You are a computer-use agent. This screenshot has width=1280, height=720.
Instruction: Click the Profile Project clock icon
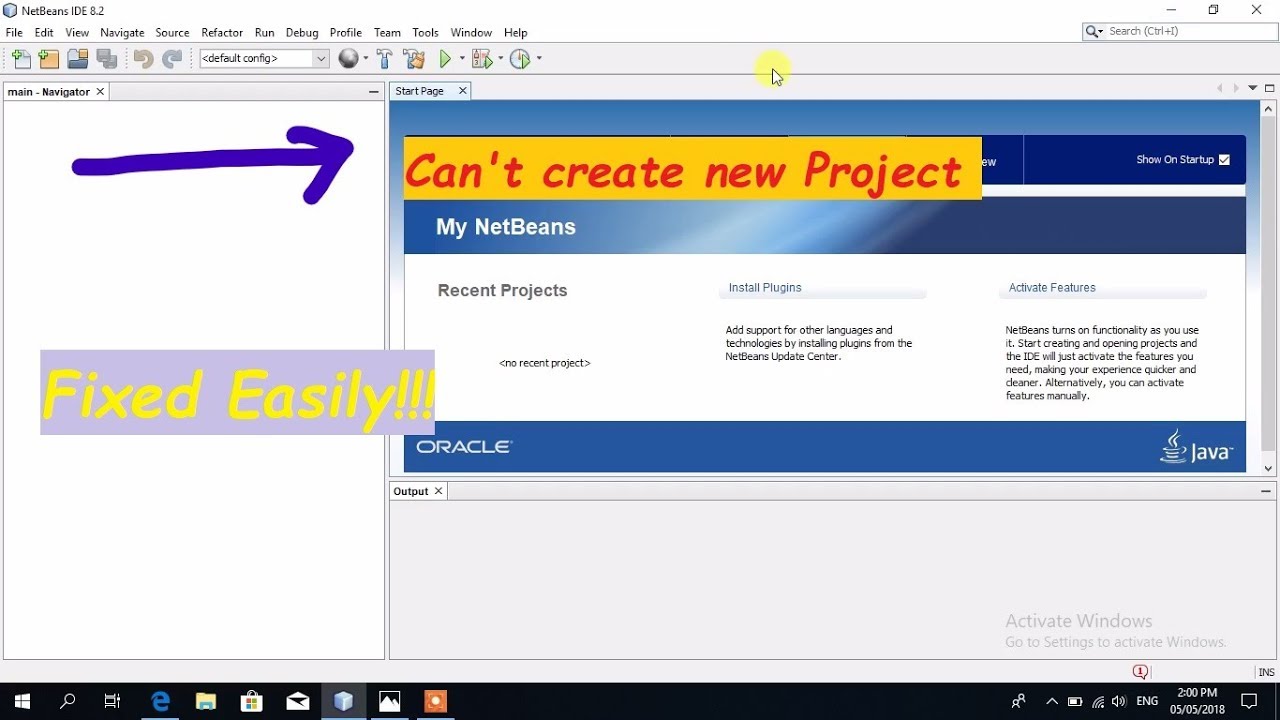520,59
